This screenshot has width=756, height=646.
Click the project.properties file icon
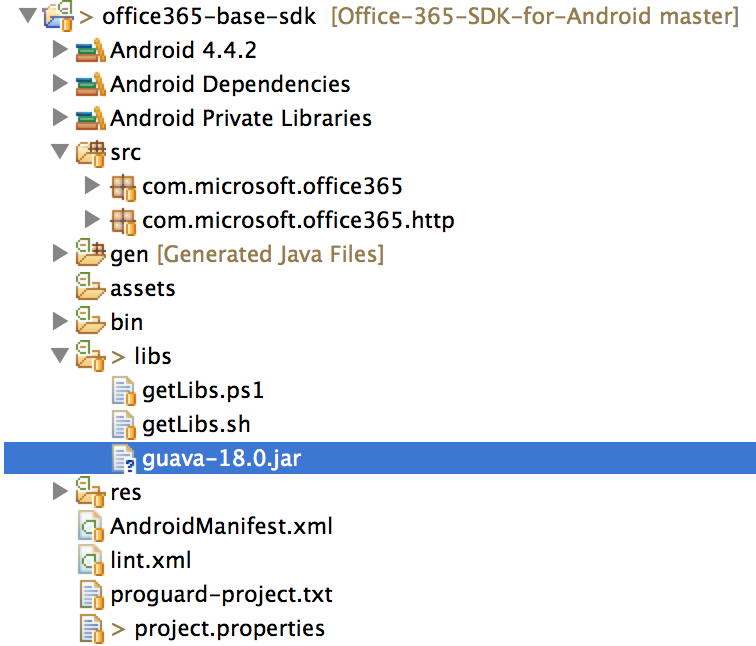(92, 629)
